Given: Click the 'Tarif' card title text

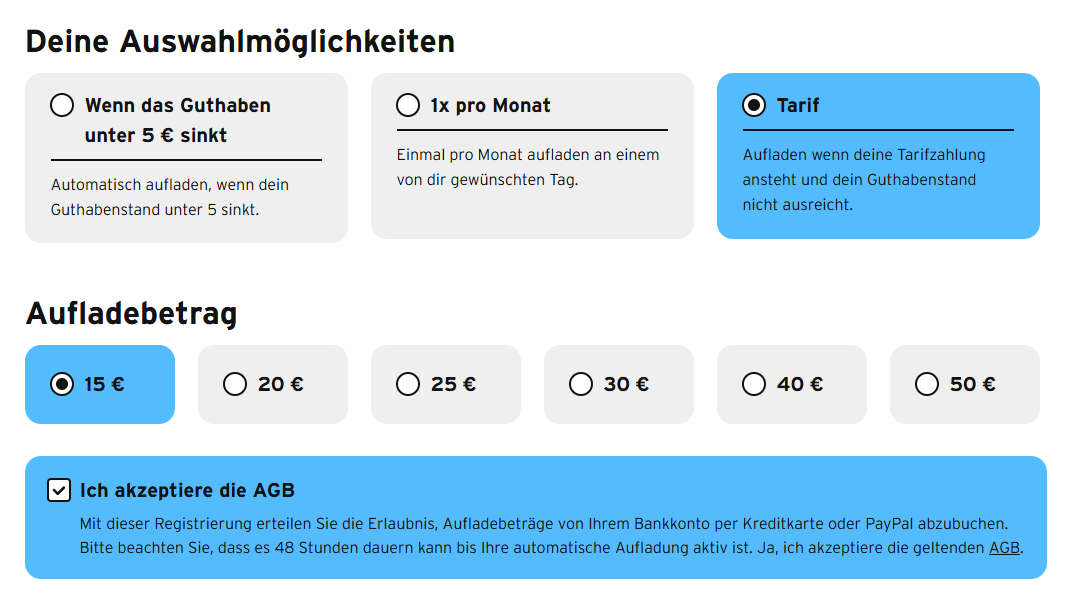Looking at the screenshot, I should [x=798, y=105].
